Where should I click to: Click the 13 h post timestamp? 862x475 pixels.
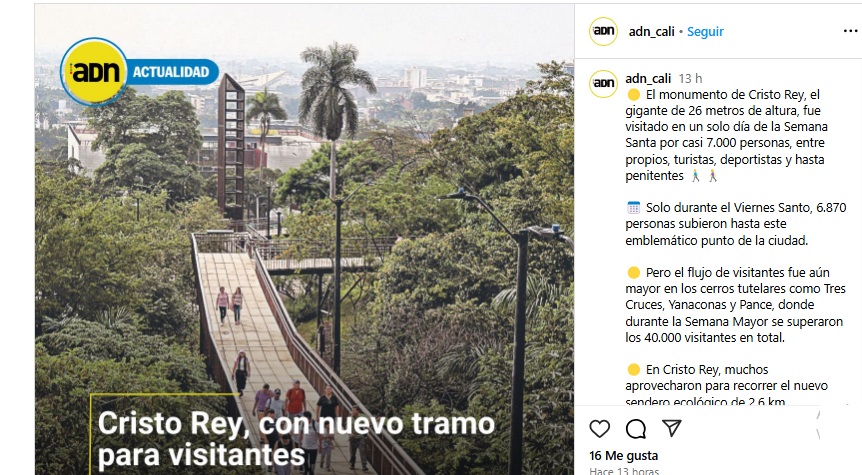(690, 79)
